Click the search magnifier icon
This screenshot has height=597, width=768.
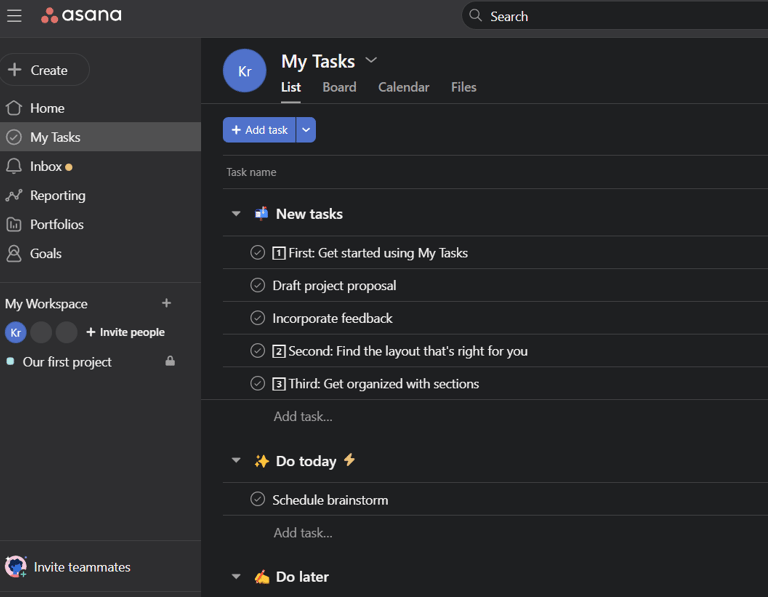click(475, 16)
